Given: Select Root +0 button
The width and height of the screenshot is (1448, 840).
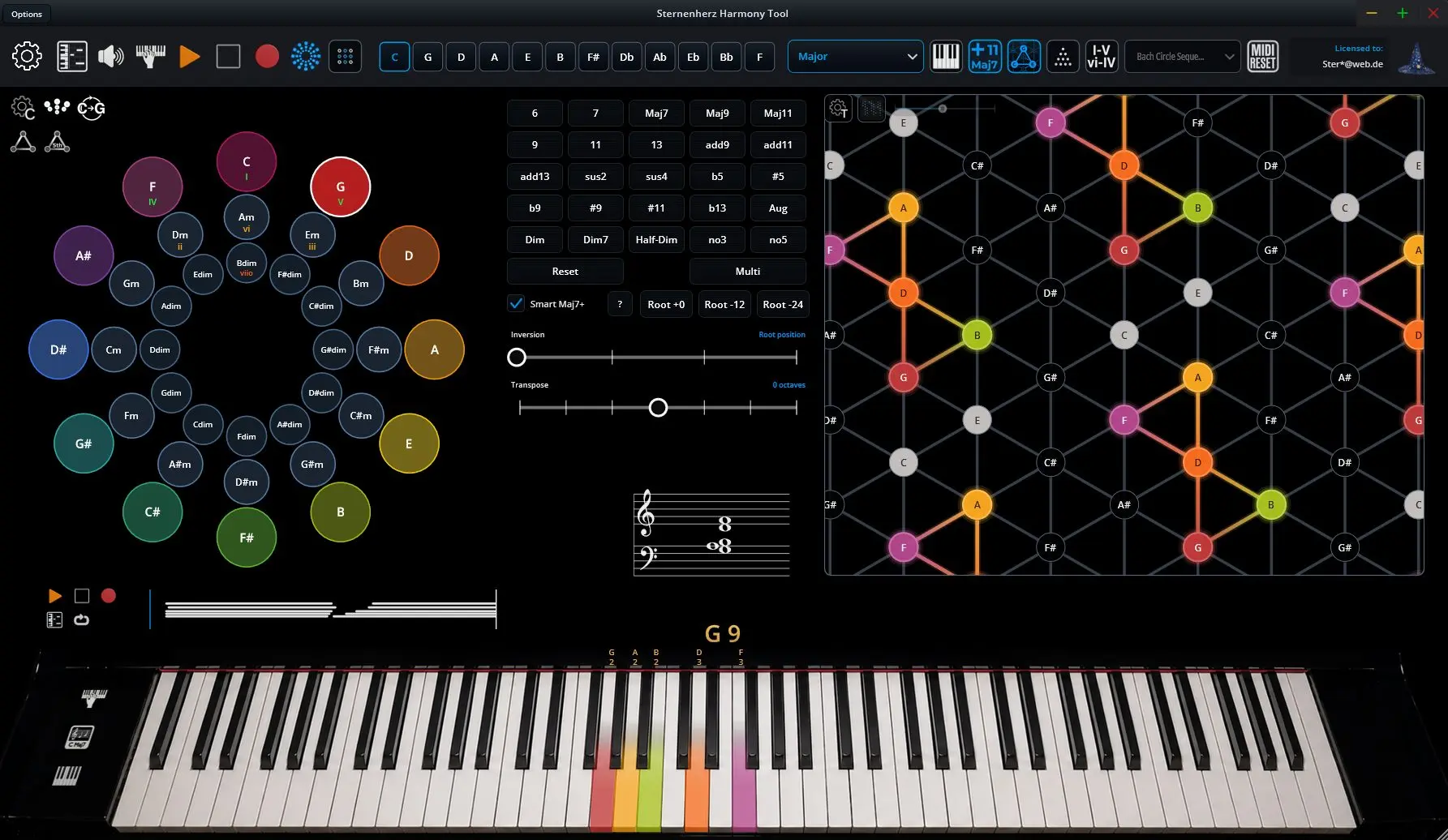Looking at the screenshot, I should (666, 304).
